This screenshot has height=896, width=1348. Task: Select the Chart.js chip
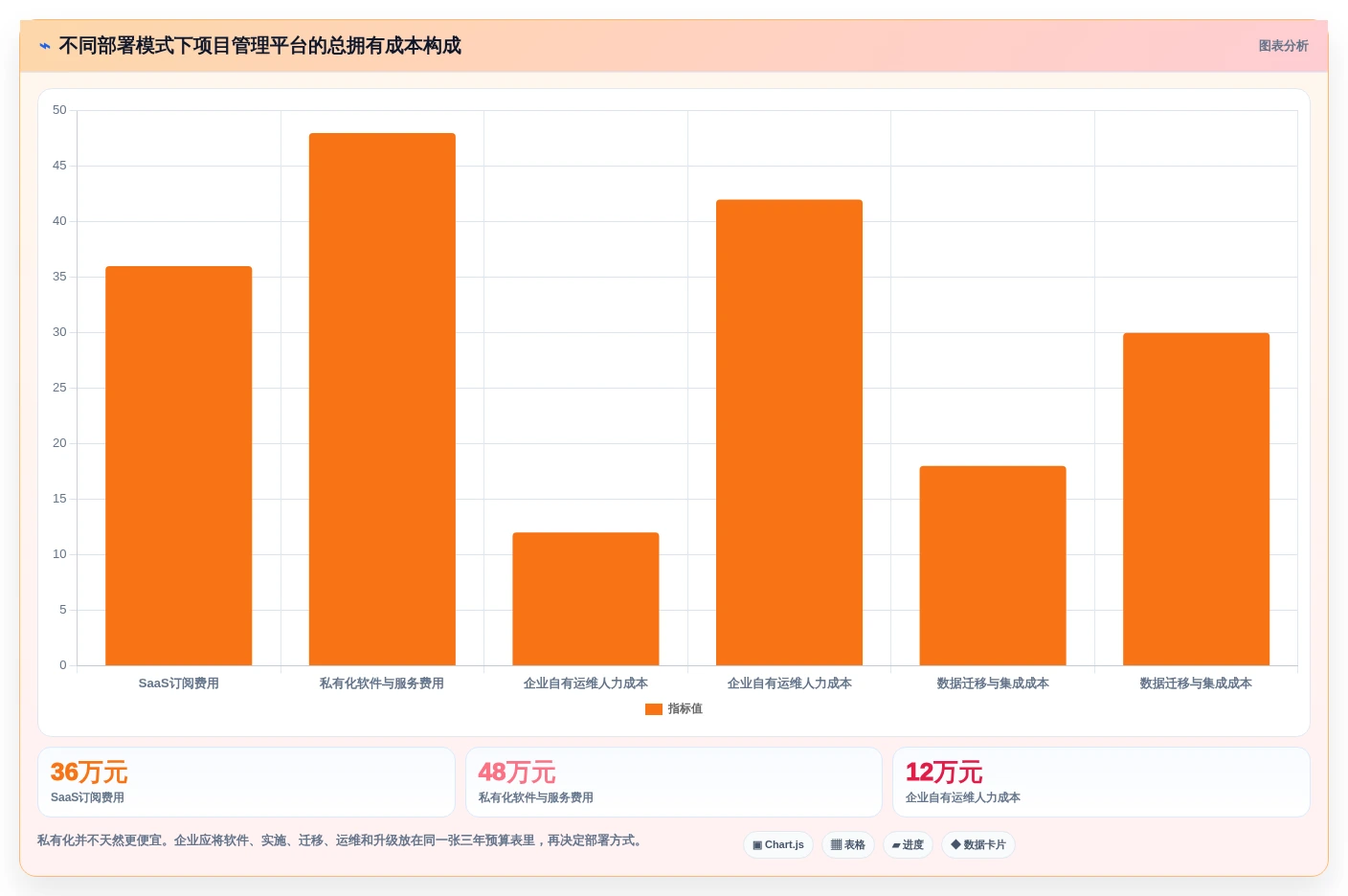(x=778, y=844)
